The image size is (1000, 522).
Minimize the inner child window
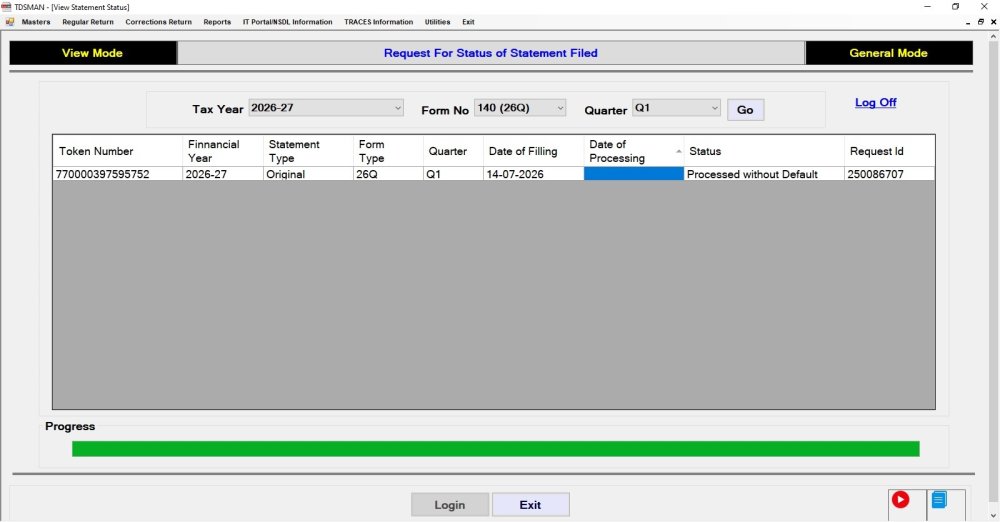(969, 22)
